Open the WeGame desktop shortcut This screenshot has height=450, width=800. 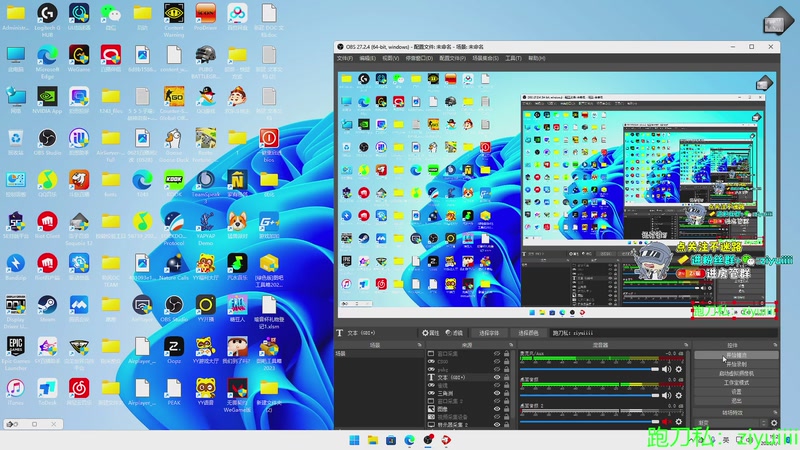pos(79,58)
